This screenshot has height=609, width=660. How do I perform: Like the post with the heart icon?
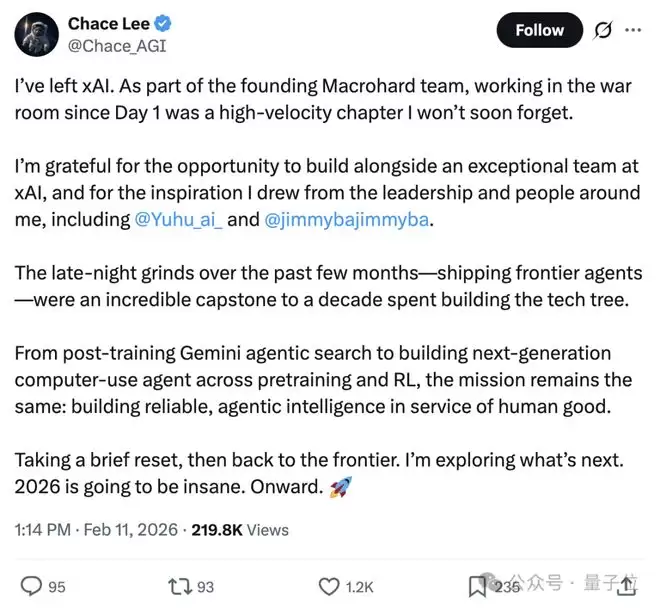(x=328, y=586)
